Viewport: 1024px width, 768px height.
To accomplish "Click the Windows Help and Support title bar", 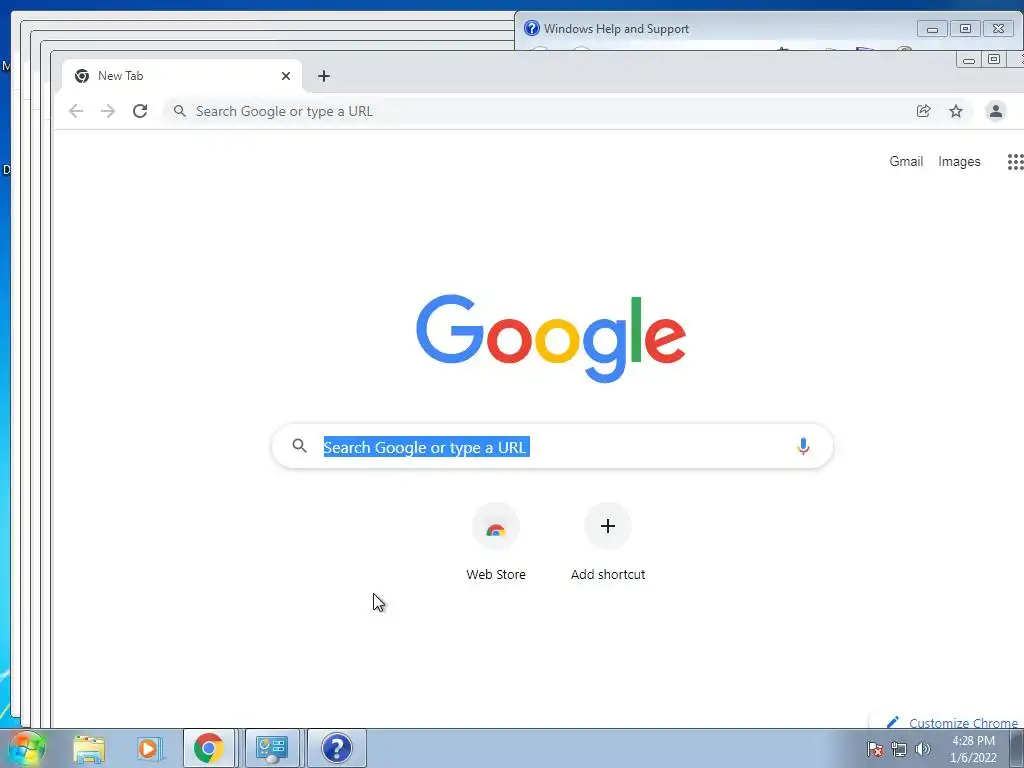I will click(717, 29).
